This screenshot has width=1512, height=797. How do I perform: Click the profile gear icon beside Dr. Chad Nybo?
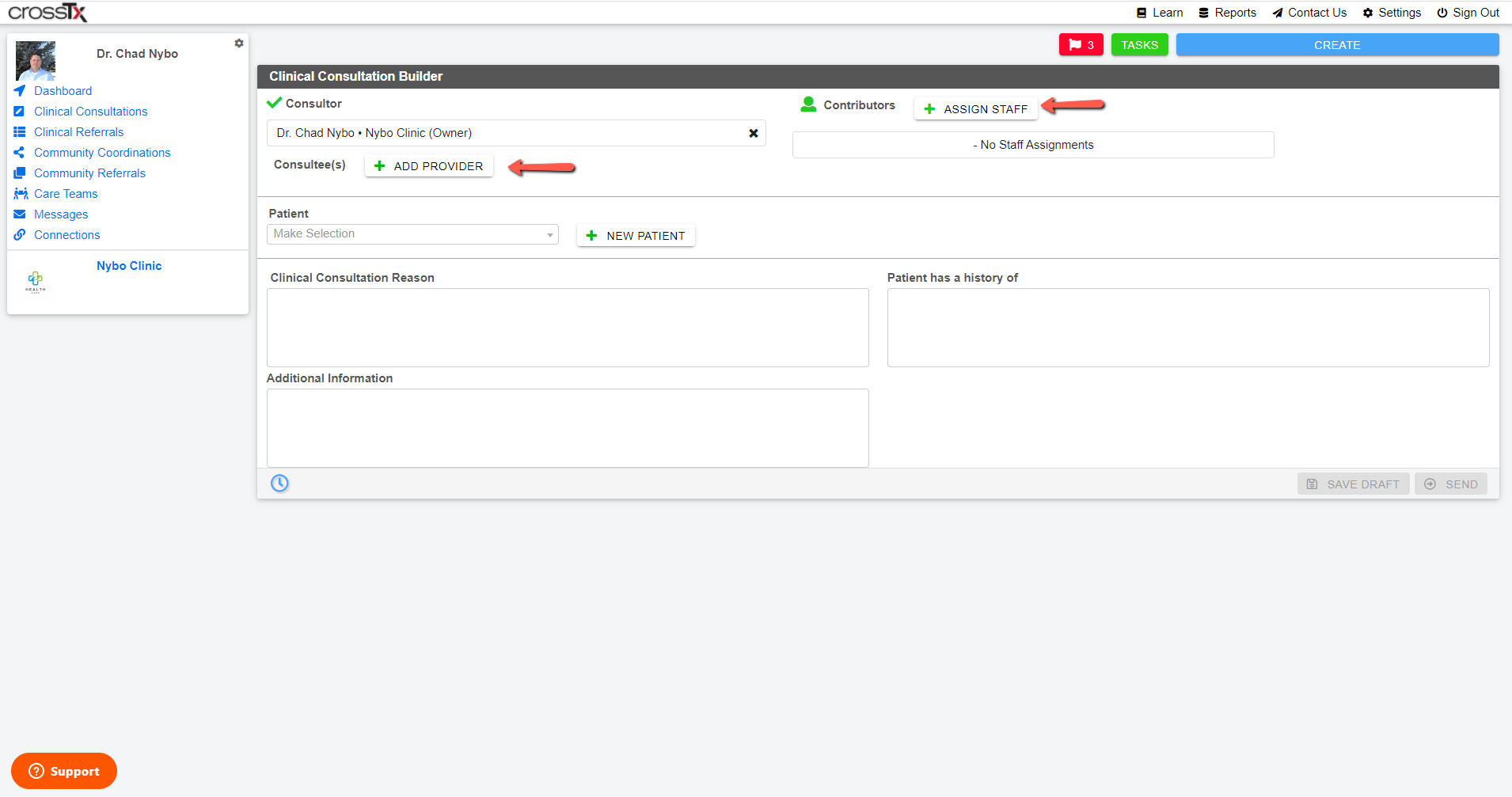click(x=239, y=44)
